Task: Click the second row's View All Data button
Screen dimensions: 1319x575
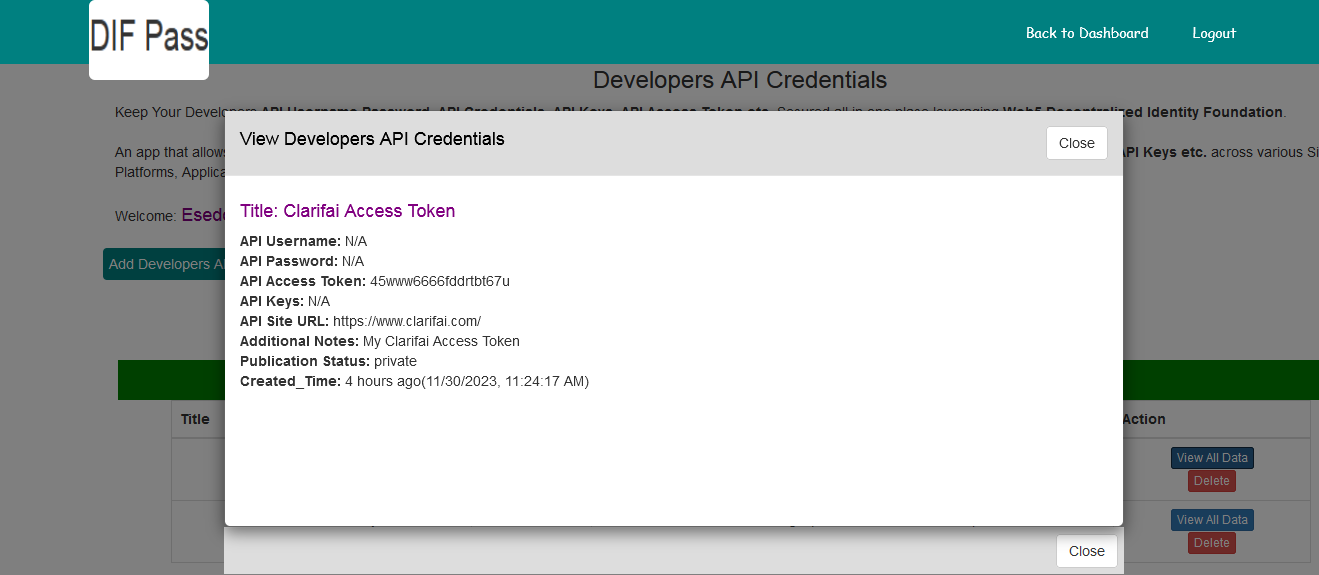Action: click(1212, 520)
